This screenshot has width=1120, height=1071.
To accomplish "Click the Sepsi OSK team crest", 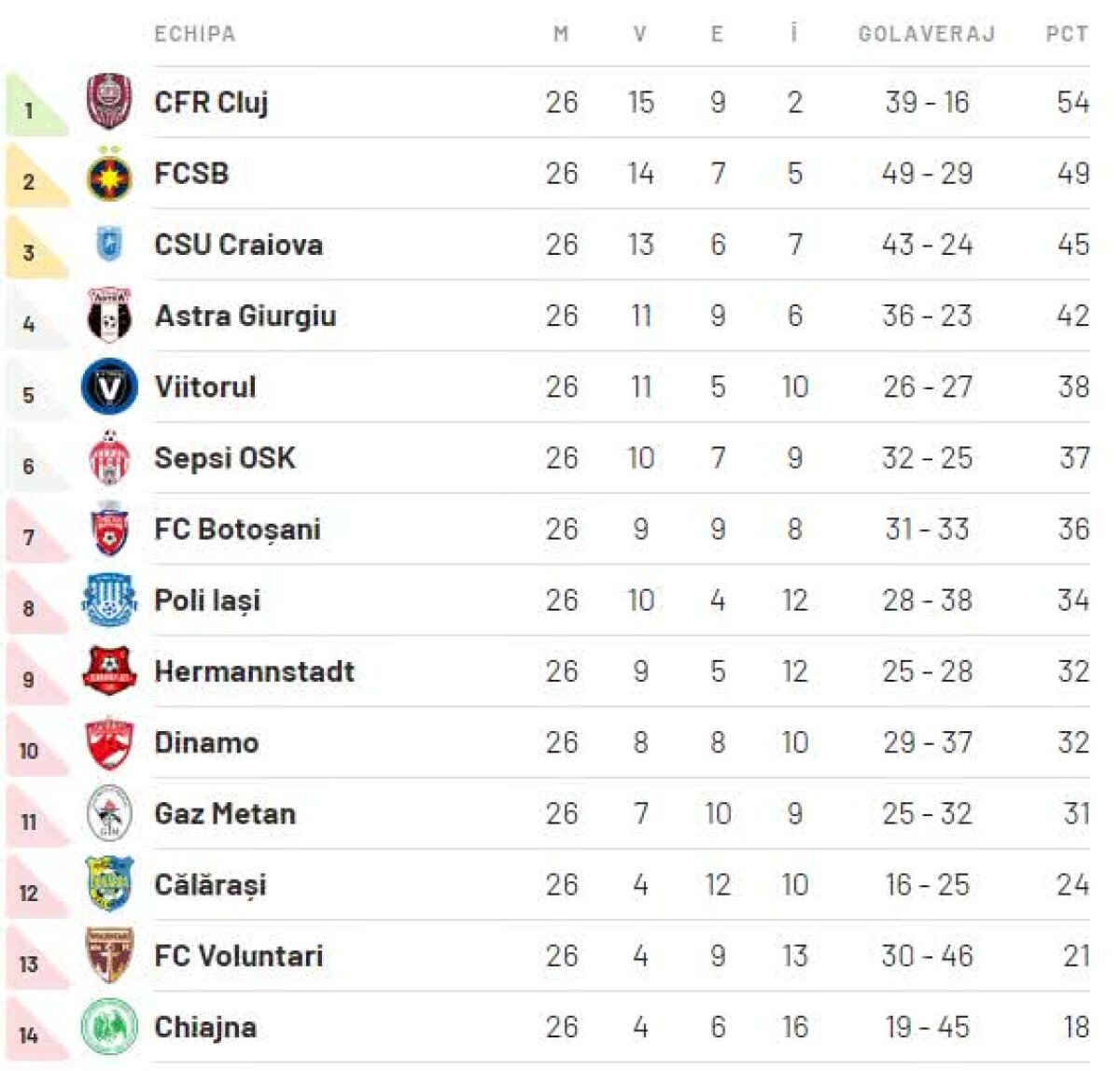I will tap(109, 458).
